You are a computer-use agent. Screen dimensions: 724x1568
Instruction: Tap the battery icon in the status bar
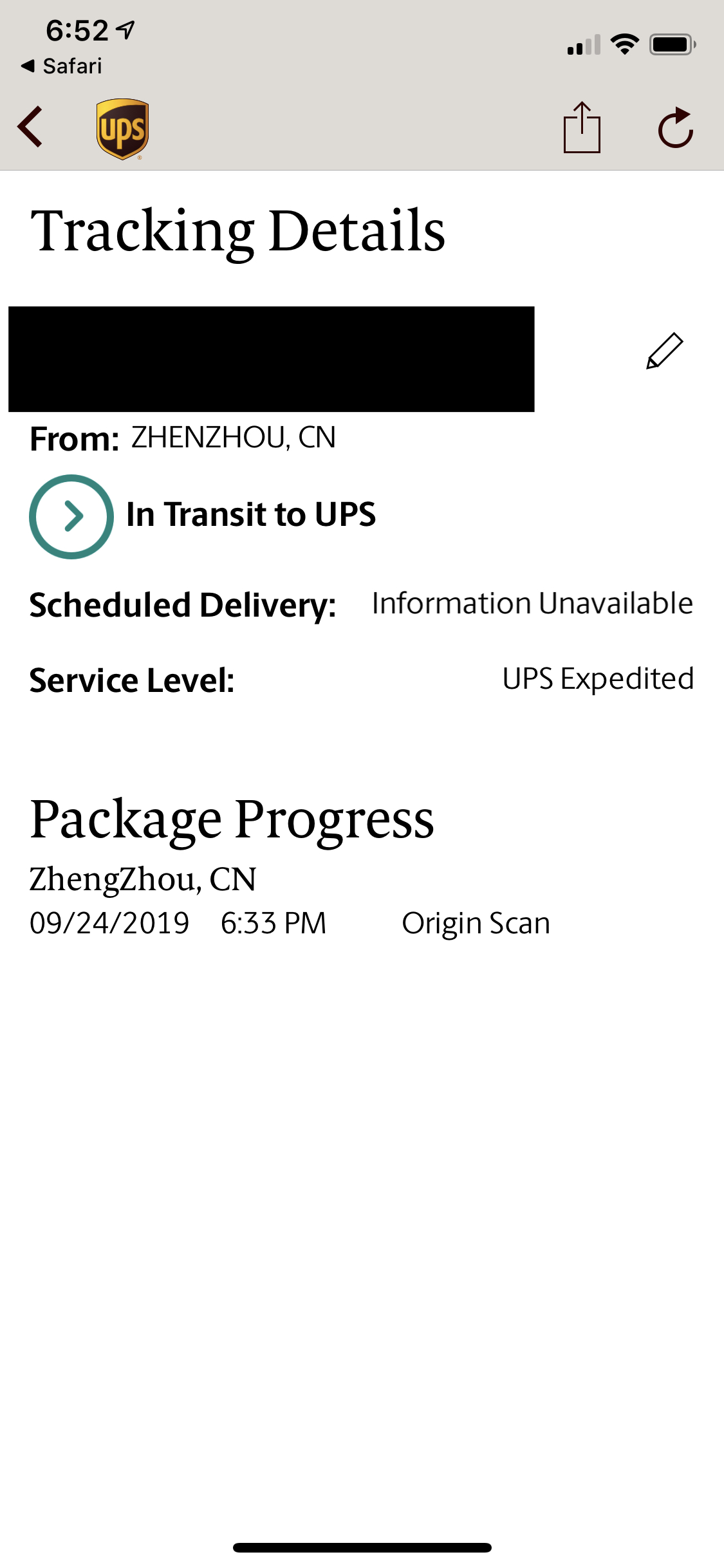tap(673, 44)
